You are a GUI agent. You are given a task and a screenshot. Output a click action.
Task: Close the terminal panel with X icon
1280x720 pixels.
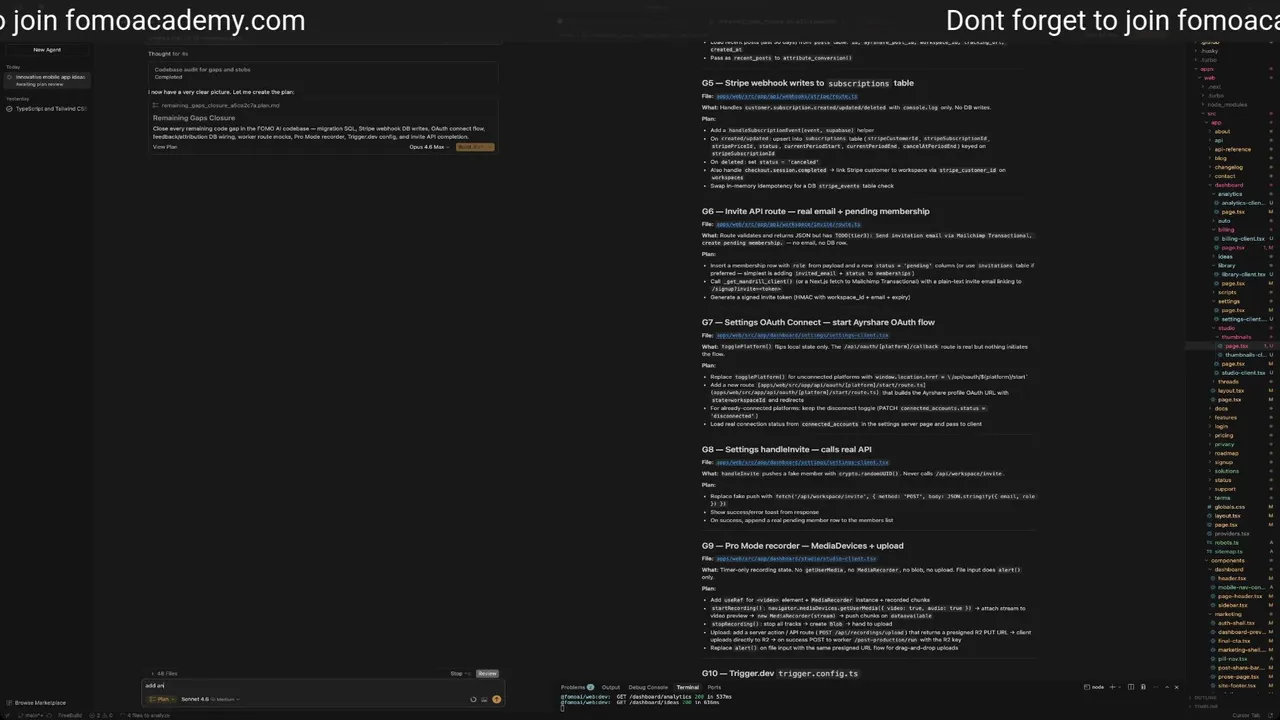click(1176, 687)
